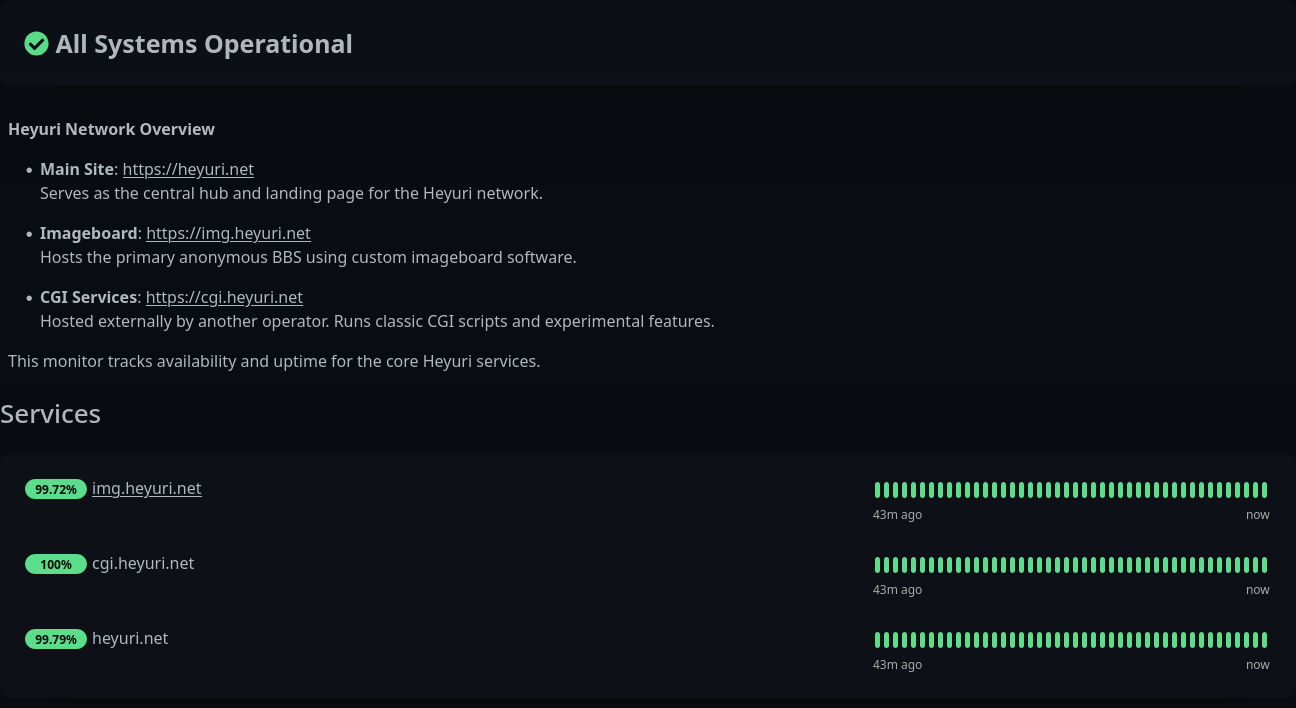This screenshot has width=1296, height=708.
Task: Select the heyuri.net service row
Action: coord(130,639)
